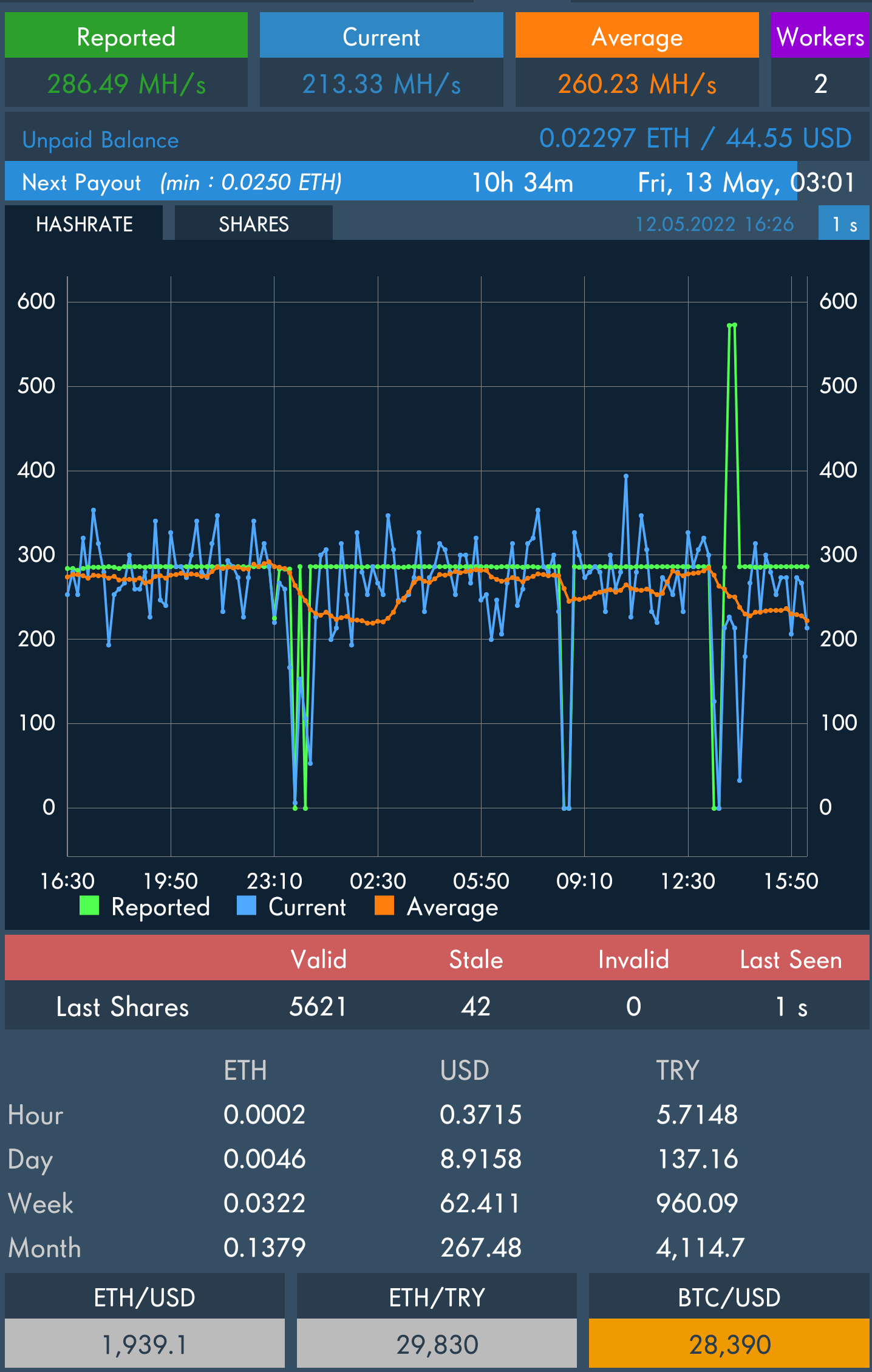Tap Week USD value 62.411
This screenshot has width=872, height=1372.
[x=480, y=1204]
